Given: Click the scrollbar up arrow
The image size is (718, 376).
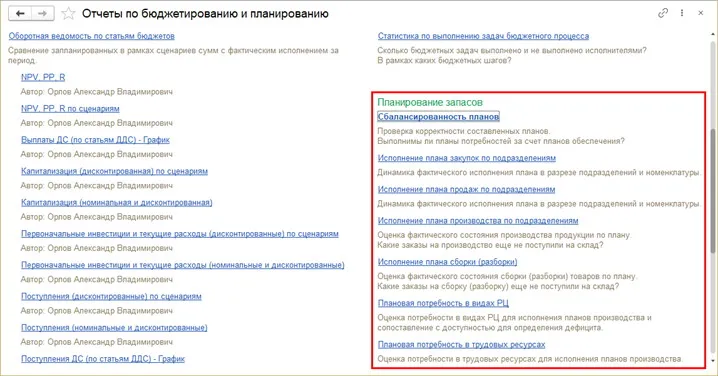Looking at the screenshot, I should click(x=713, y=34).
